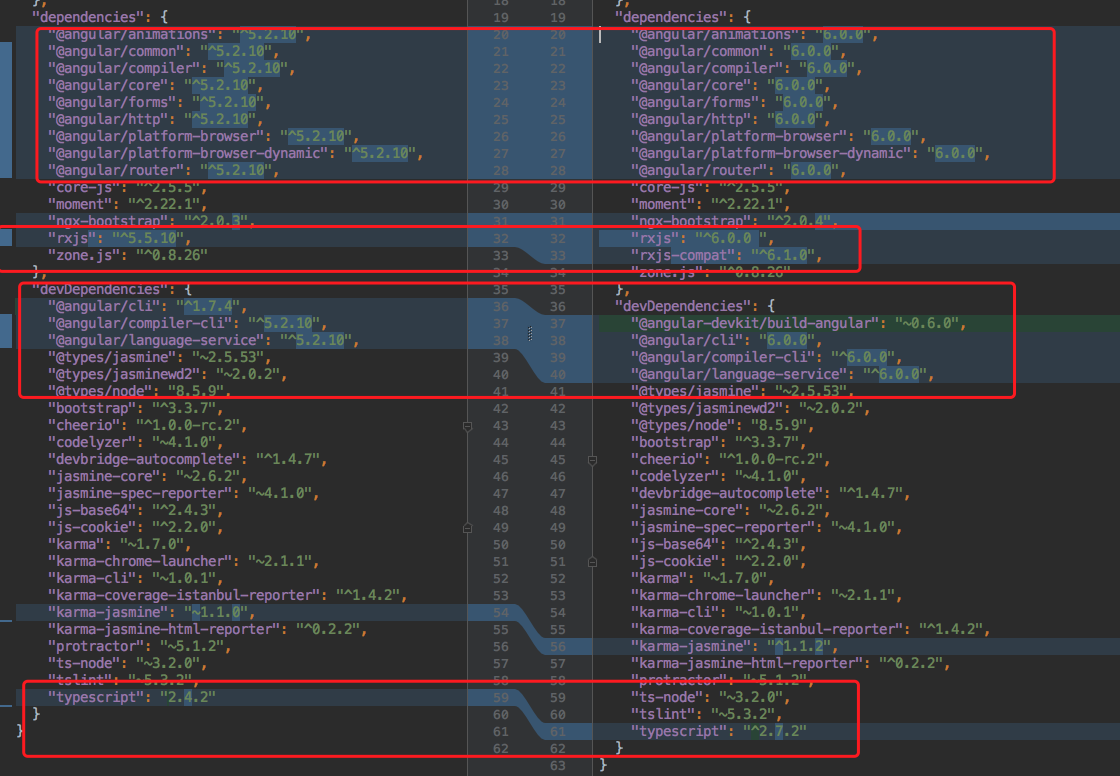Click the "rxjs": "^6.0.0 " line

pyautogui.click(x=702, y=239)
